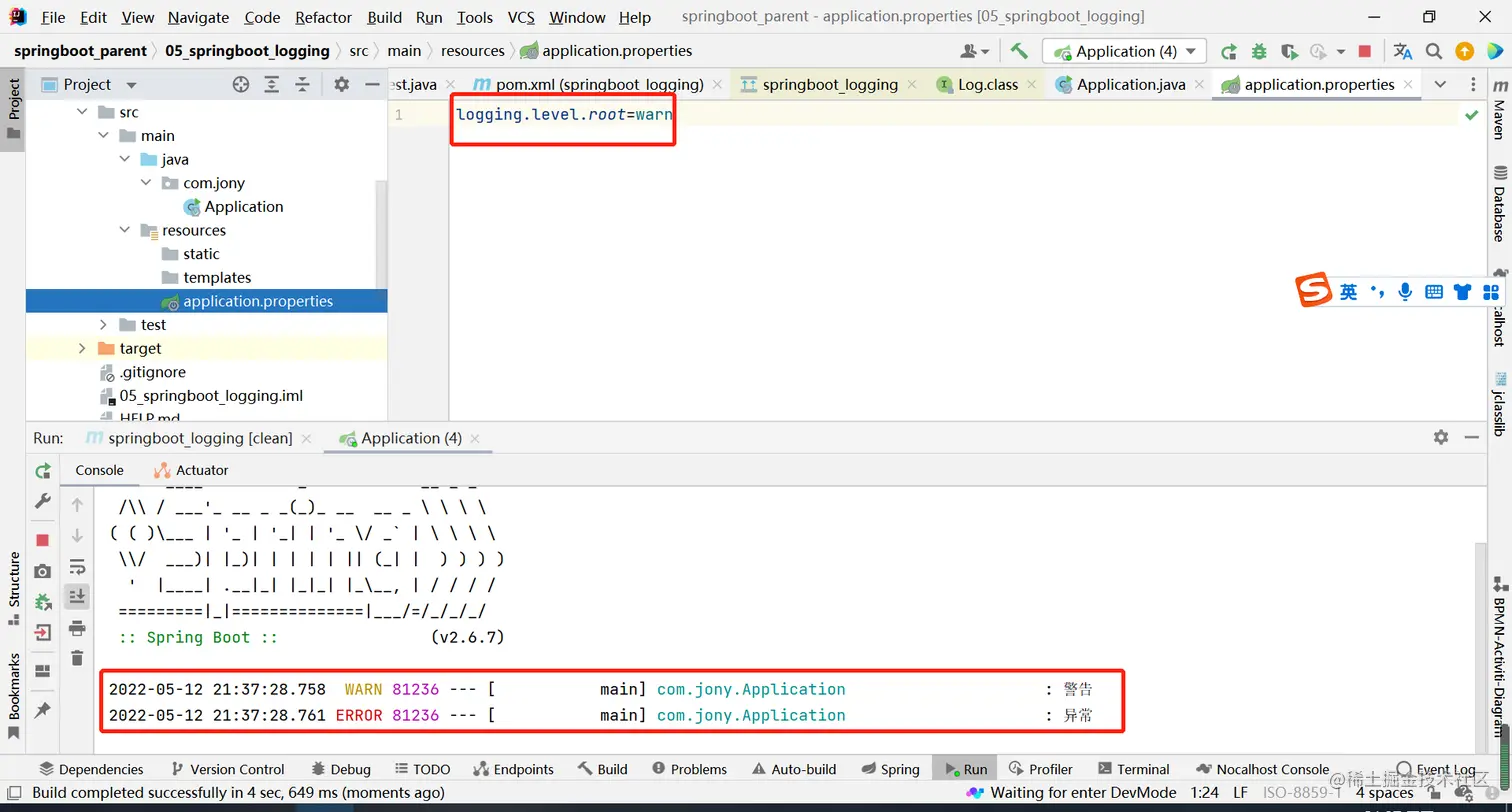Open the Structure side panel
Image resolution: width=1512 pixels, height=812 pixels.
14,588
